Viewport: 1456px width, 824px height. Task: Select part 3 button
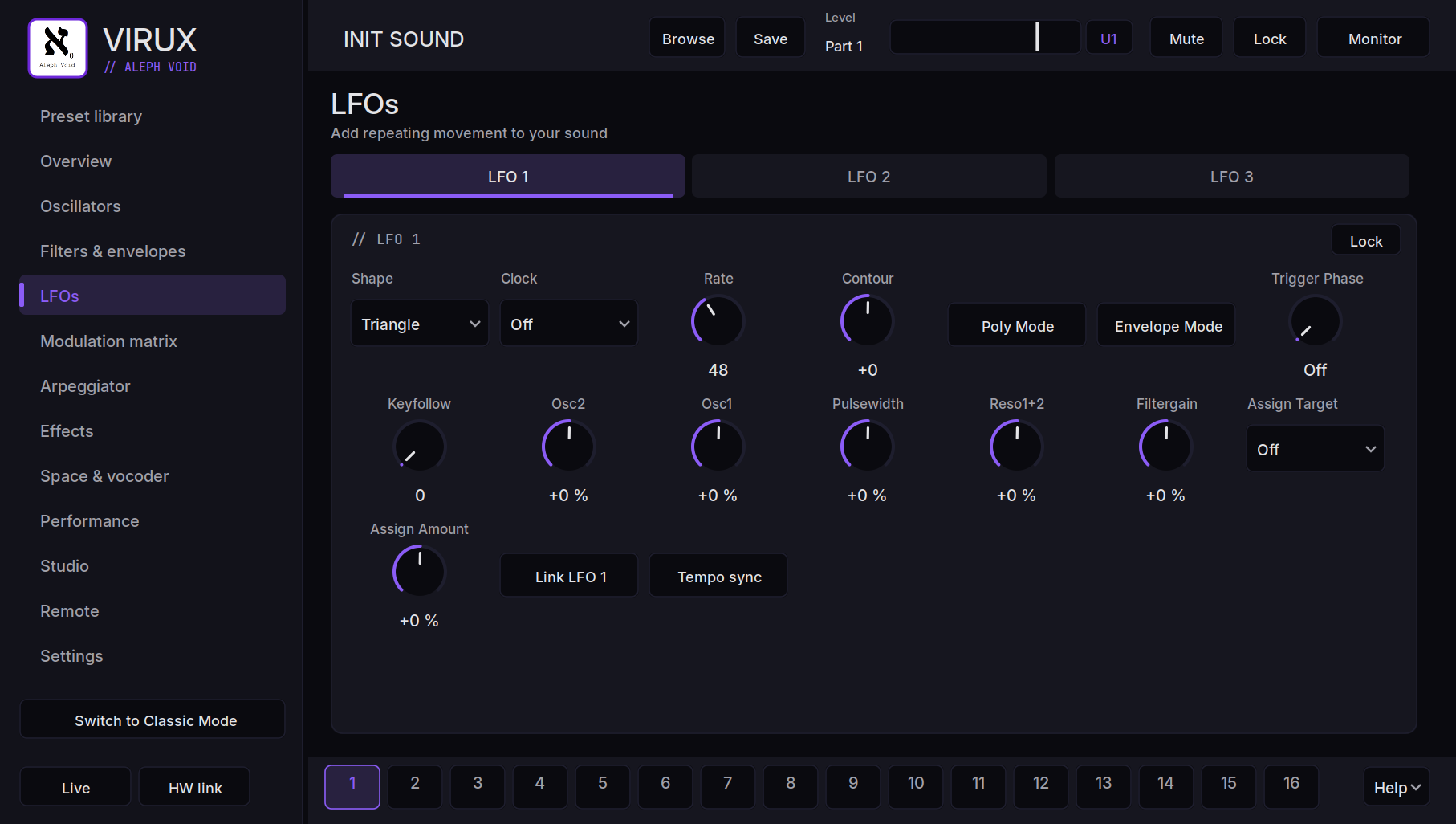(x=478, y=786)
